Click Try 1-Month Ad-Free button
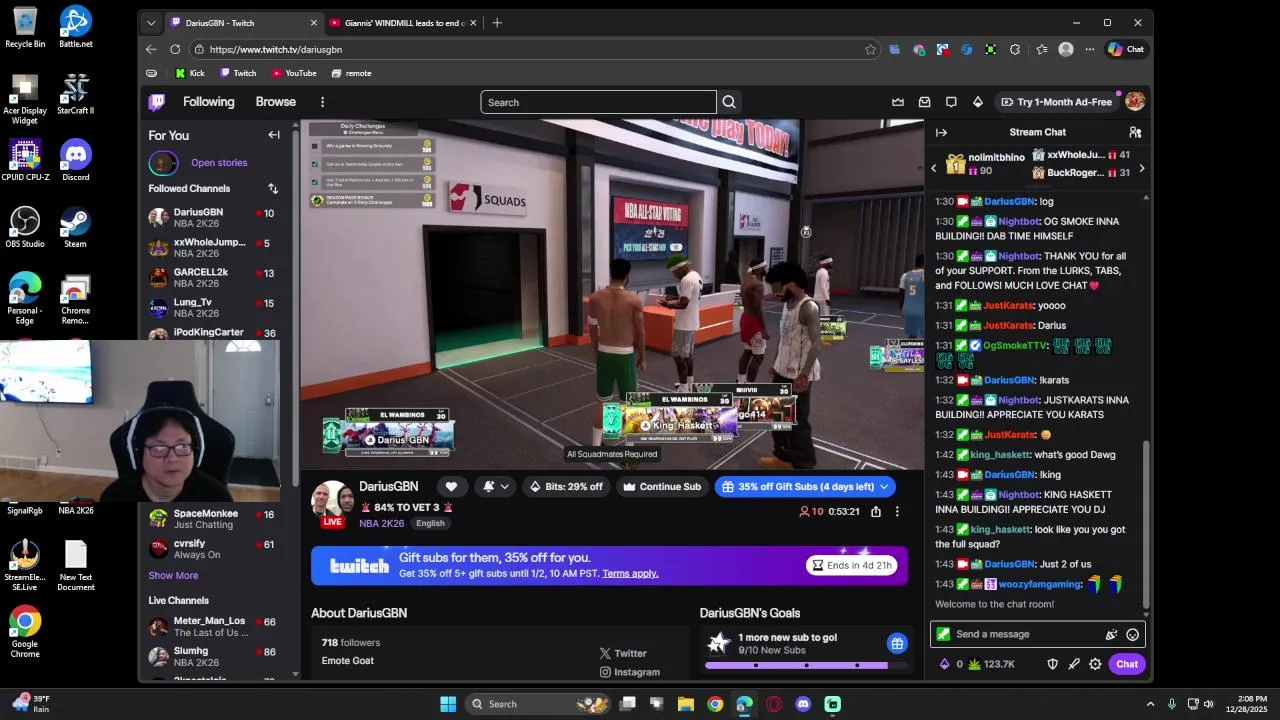 click(1056, 102)
